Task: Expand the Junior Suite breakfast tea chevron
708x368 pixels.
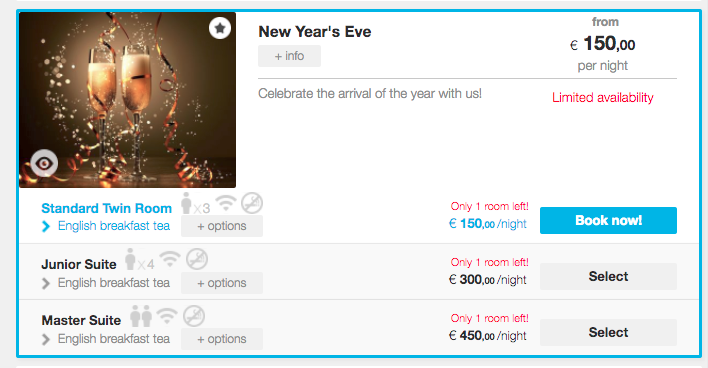Action: (x=46, y=283)
